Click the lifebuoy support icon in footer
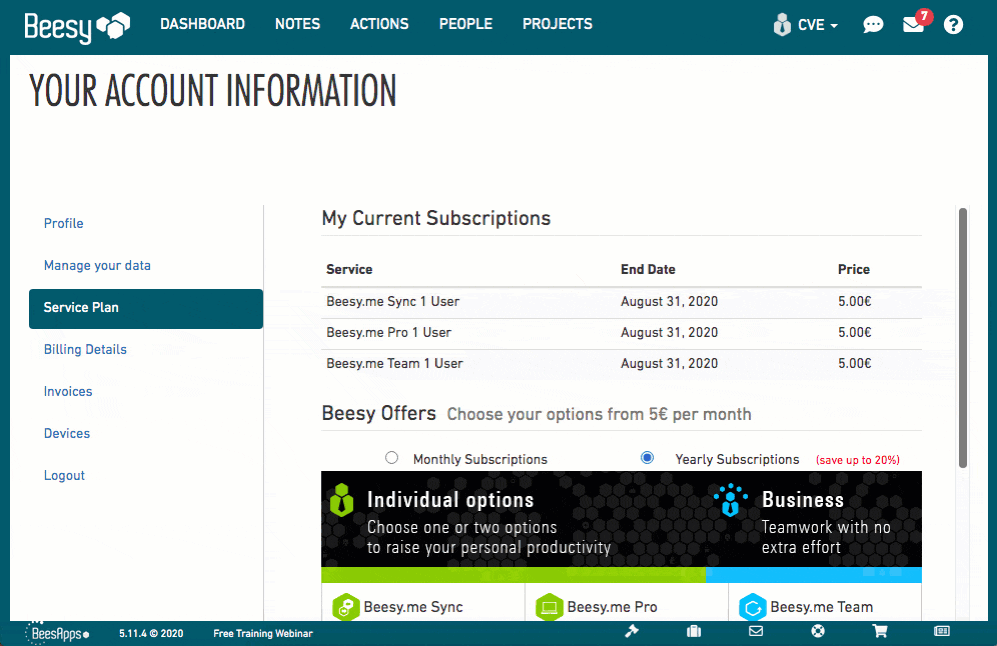The image size is (997, 646). point(818,631)
